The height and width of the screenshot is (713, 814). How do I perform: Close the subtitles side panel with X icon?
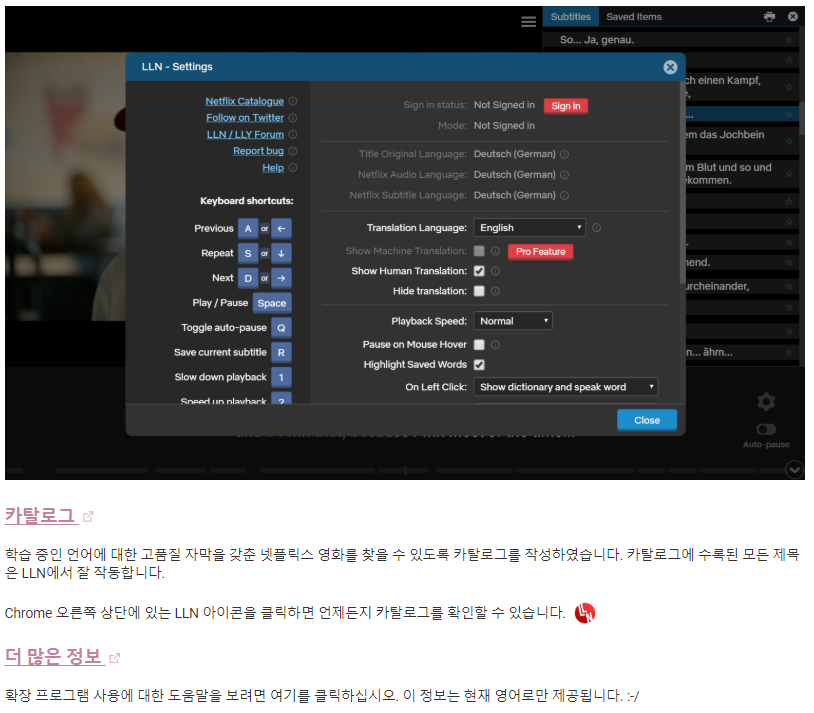pos(792,17)
